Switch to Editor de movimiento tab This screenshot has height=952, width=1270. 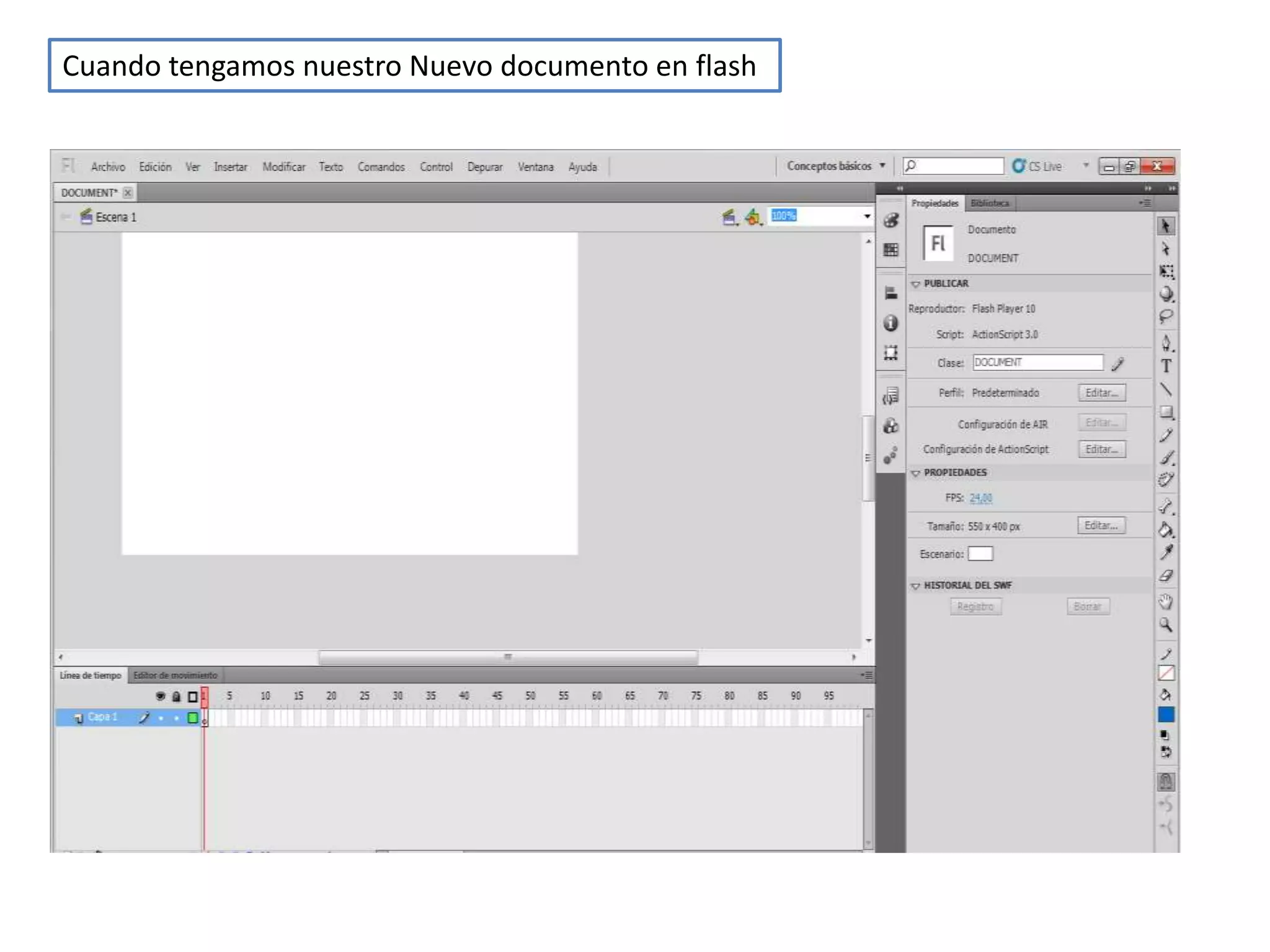pos(175,675)
